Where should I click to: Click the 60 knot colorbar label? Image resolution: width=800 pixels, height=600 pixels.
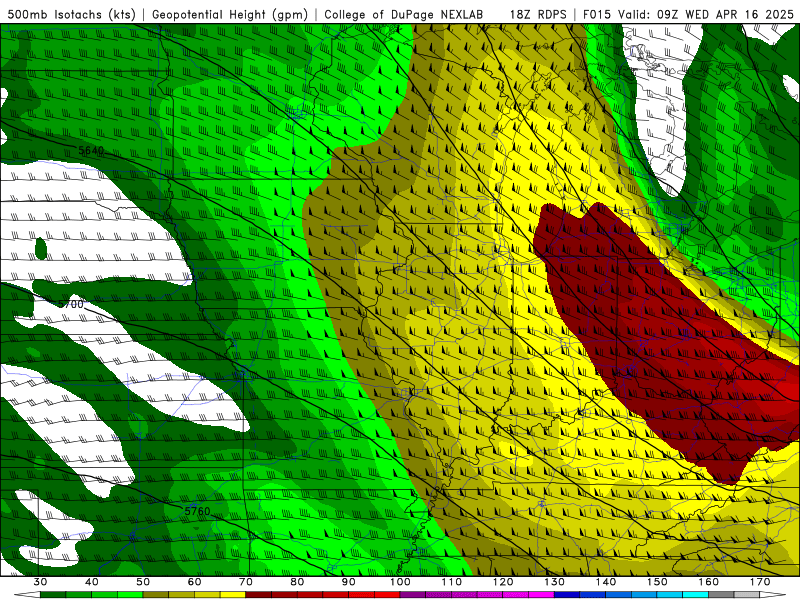click(194, 582)
